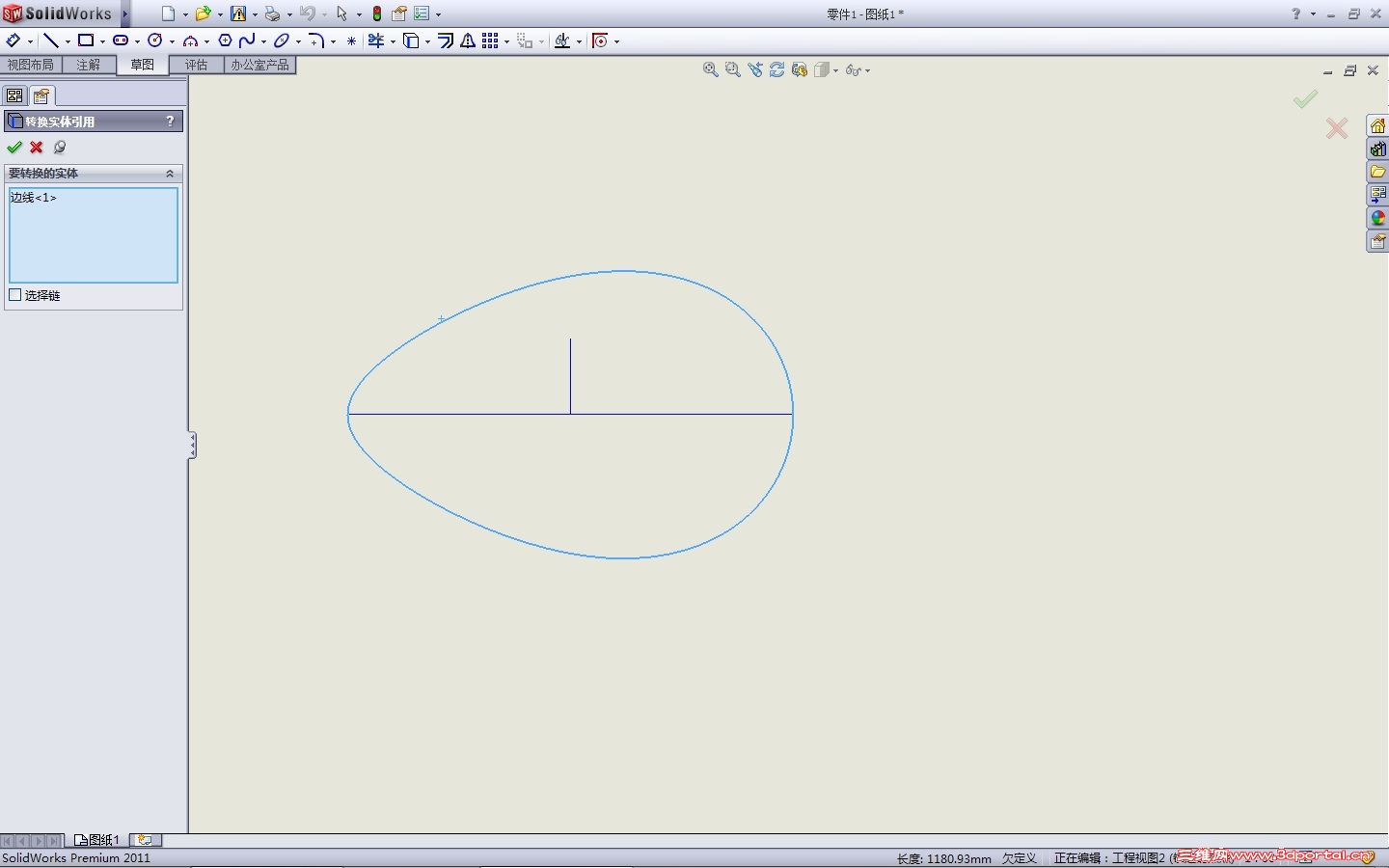Screen dimensions: 1389x868
Task: Click the red Cancel X in property panel
Action: (x=37, y=148)
